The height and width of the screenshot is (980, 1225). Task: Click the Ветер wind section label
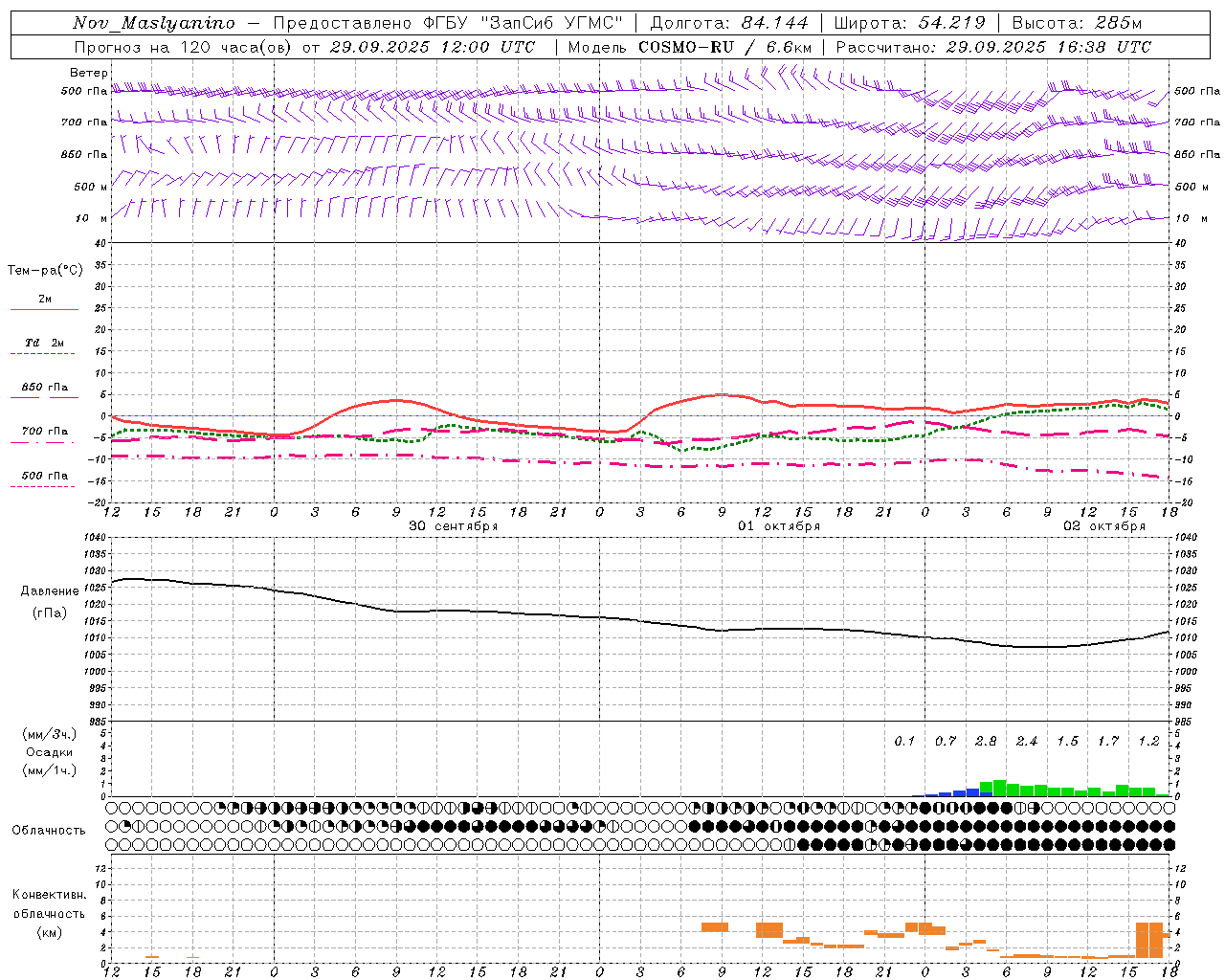[x=89, y=73]
